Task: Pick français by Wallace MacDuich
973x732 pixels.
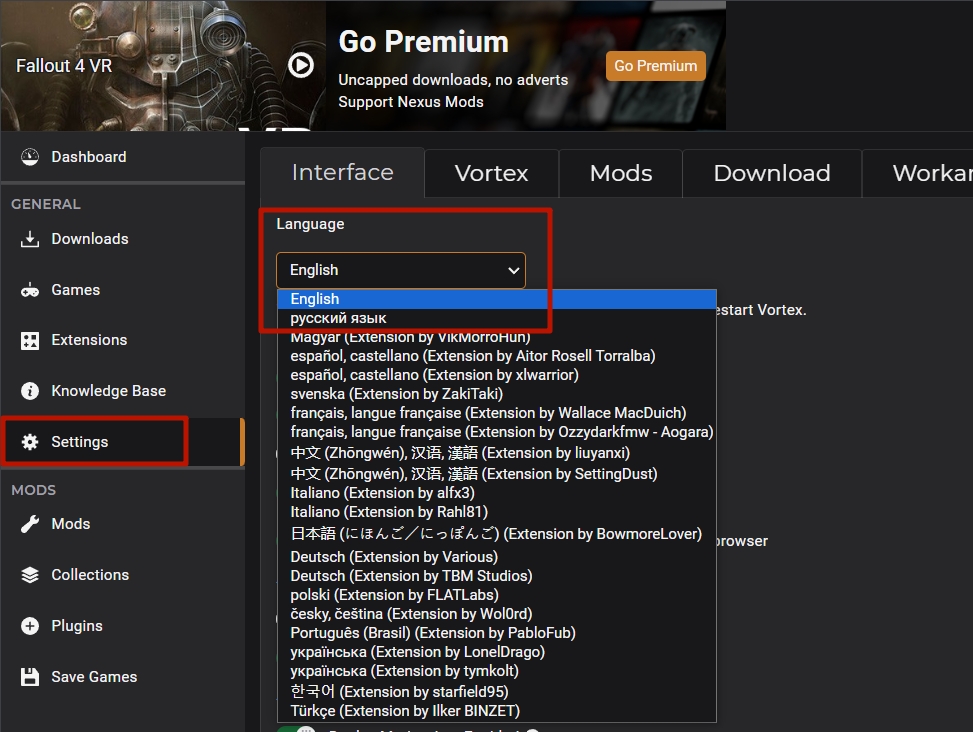Action: click(x=496, y=413)
